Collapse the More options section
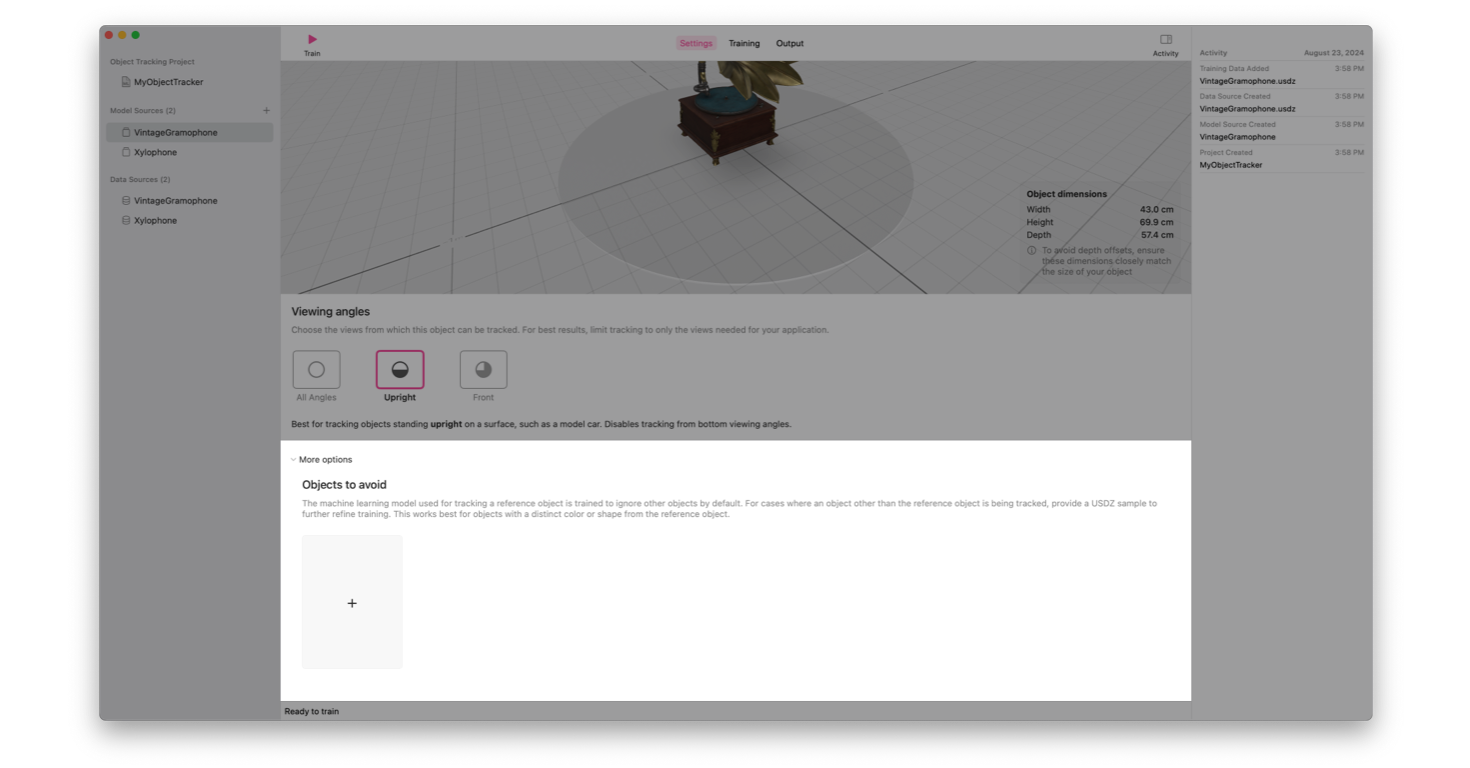1470x768 pixels. point(293,460)
